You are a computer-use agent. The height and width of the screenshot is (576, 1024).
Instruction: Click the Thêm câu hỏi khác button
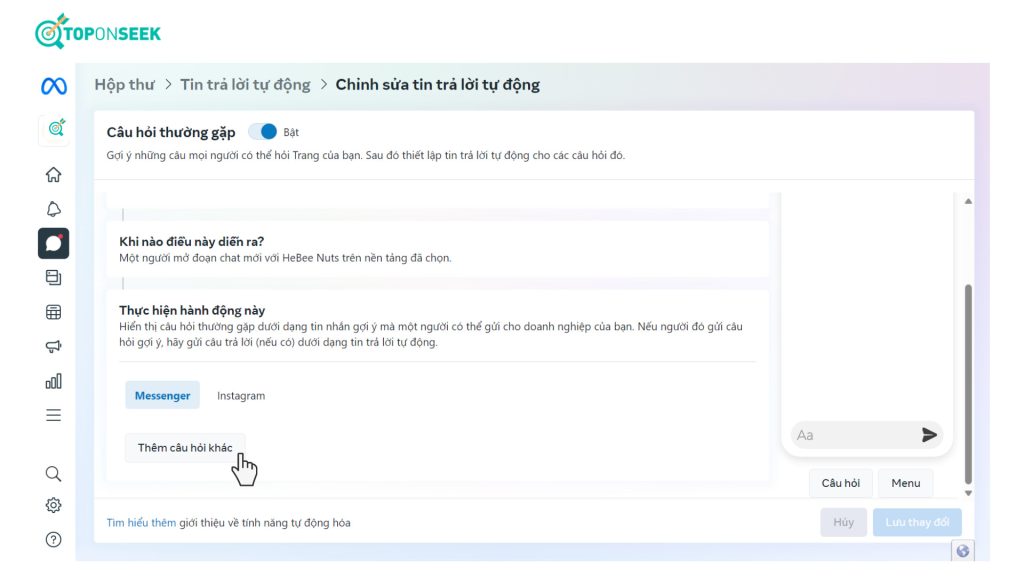[x=185, y=448]
